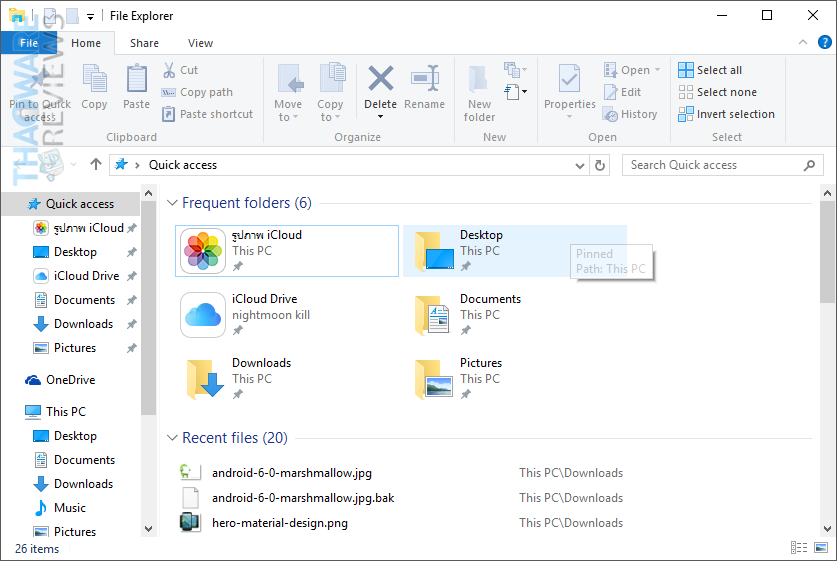Select the Pictures frequent folder tile
This screenshot has height=561, width=837.
[x=515, y=379]
